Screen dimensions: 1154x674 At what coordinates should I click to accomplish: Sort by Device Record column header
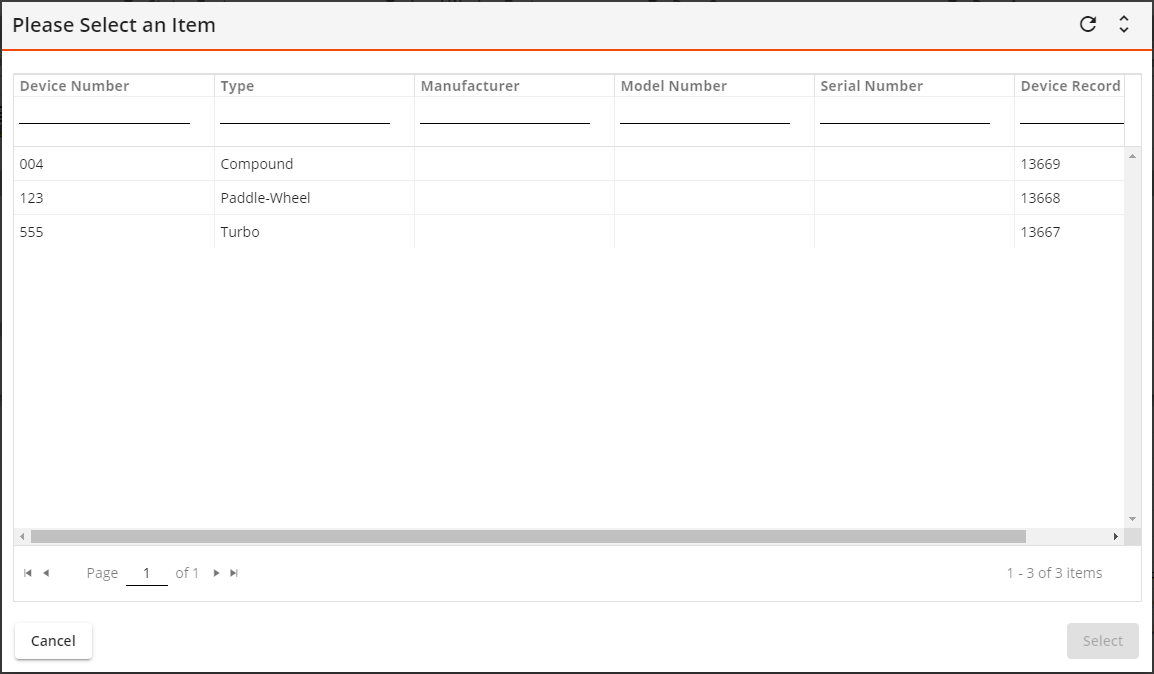click(1070, 86)
